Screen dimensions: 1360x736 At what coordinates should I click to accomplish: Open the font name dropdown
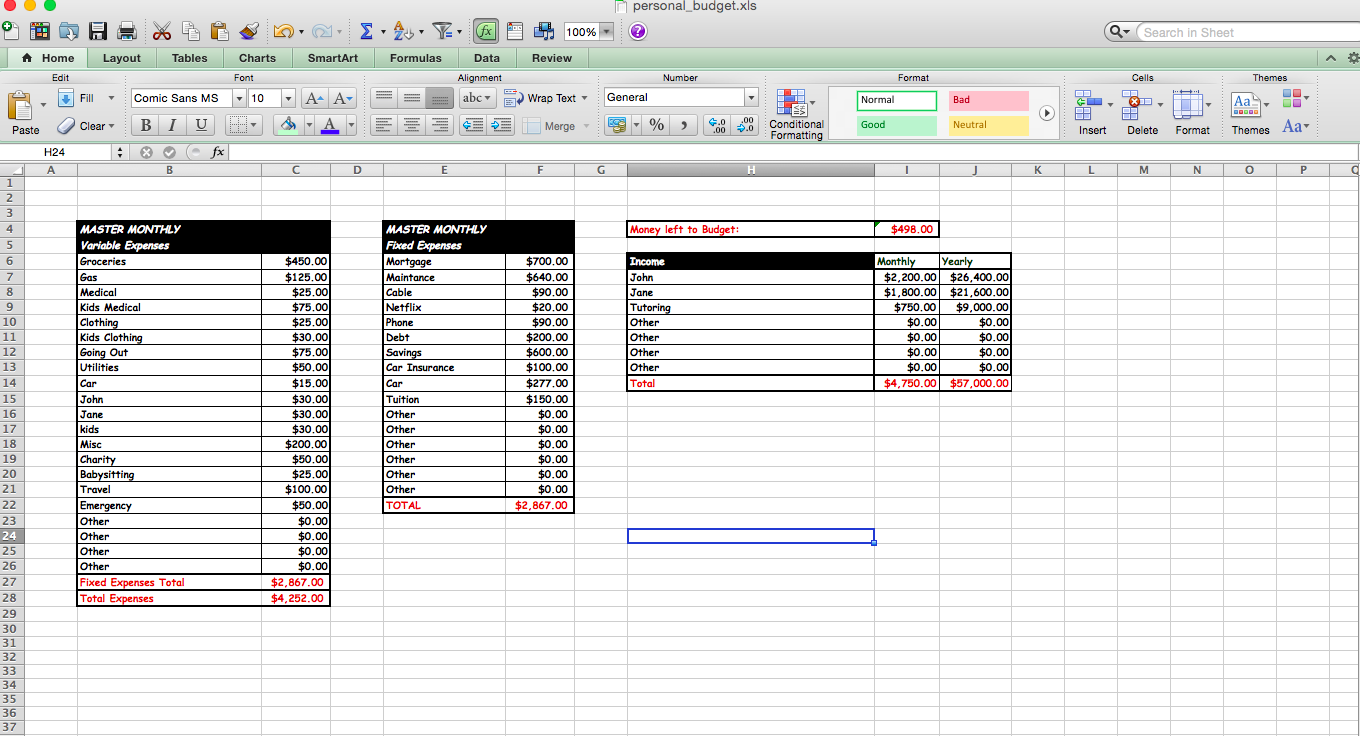click(x=239, y=98)
